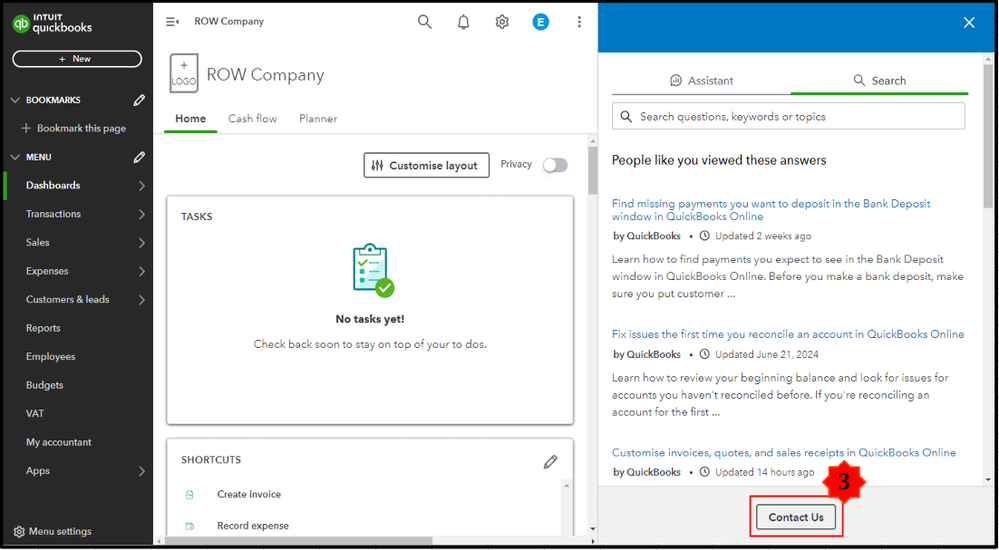
Task: Expand the Apps submenu arrow
Action: tap(141, 471)
